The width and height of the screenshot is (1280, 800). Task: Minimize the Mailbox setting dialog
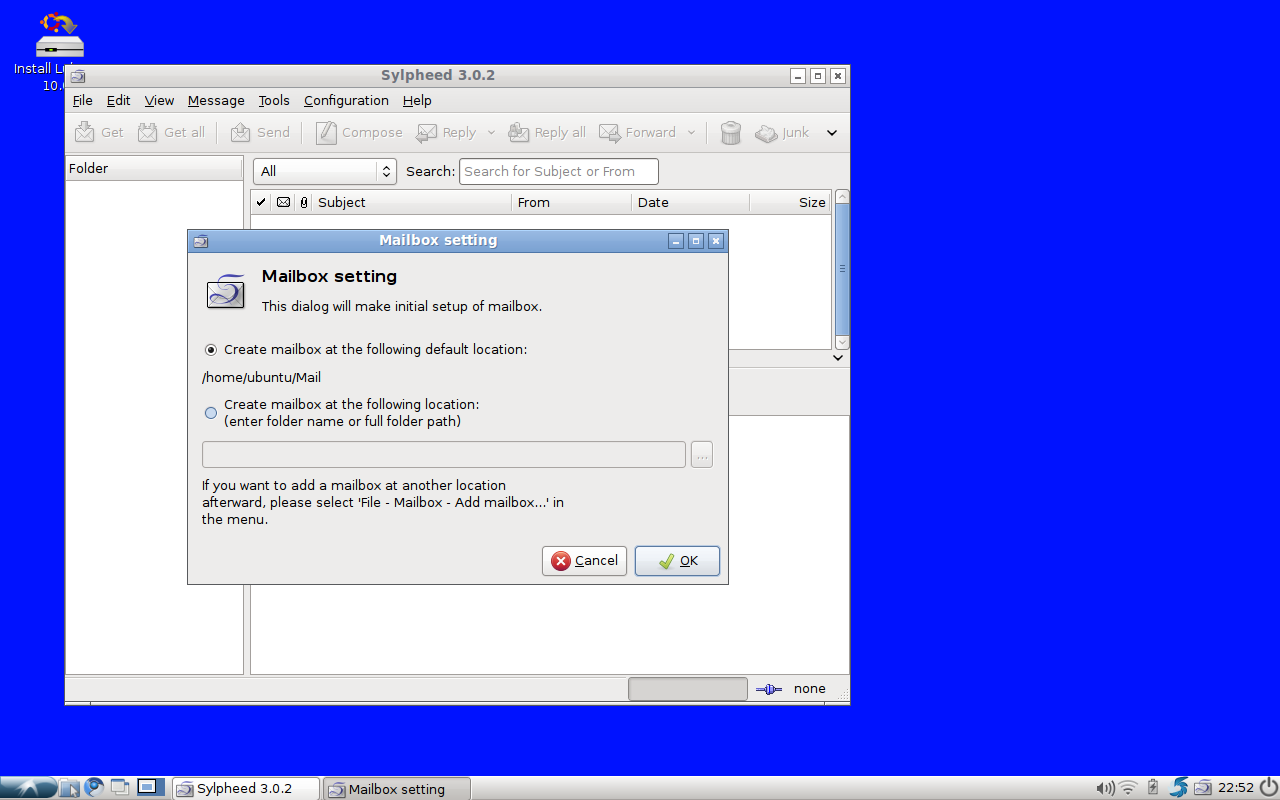pos(677,241)
